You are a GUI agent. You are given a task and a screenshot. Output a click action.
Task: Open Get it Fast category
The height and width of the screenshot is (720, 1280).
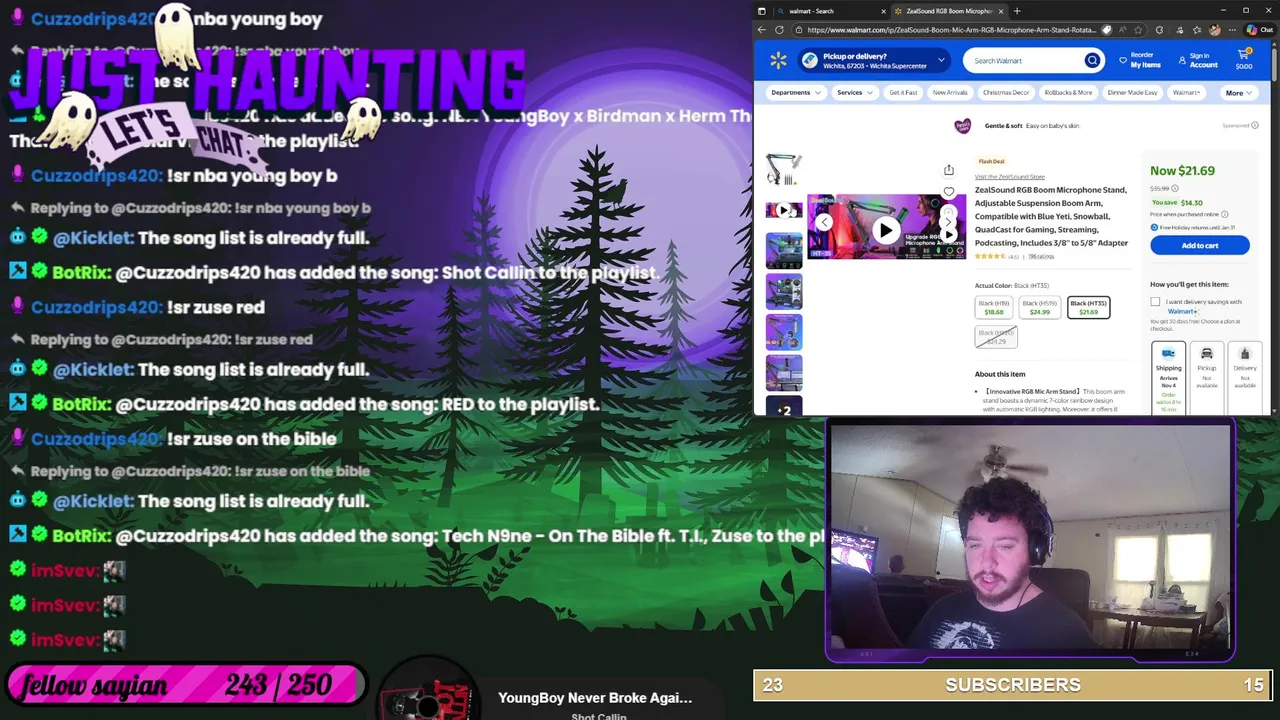903,93
